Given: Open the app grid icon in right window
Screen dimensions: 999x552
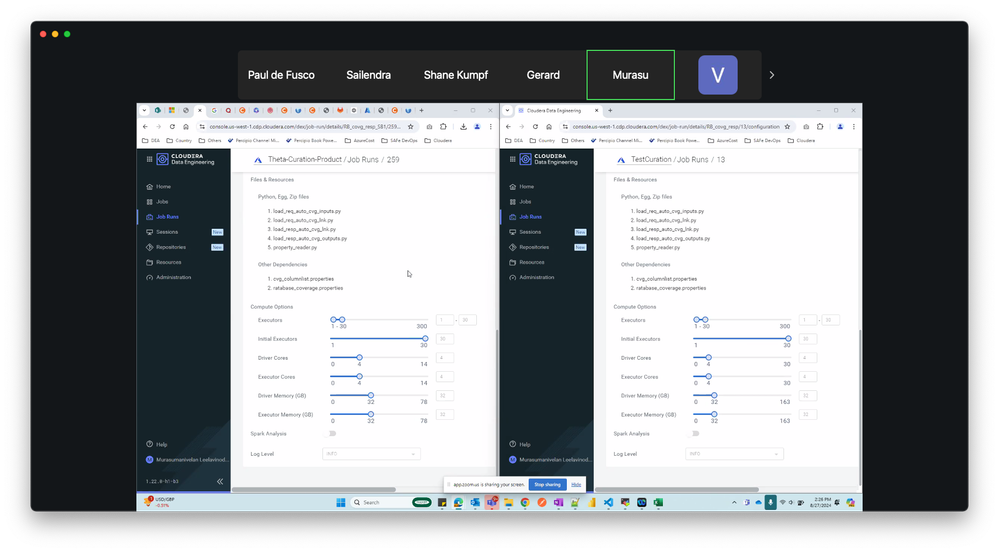Looking at the screenshot, I should click(x=513, y=159).
